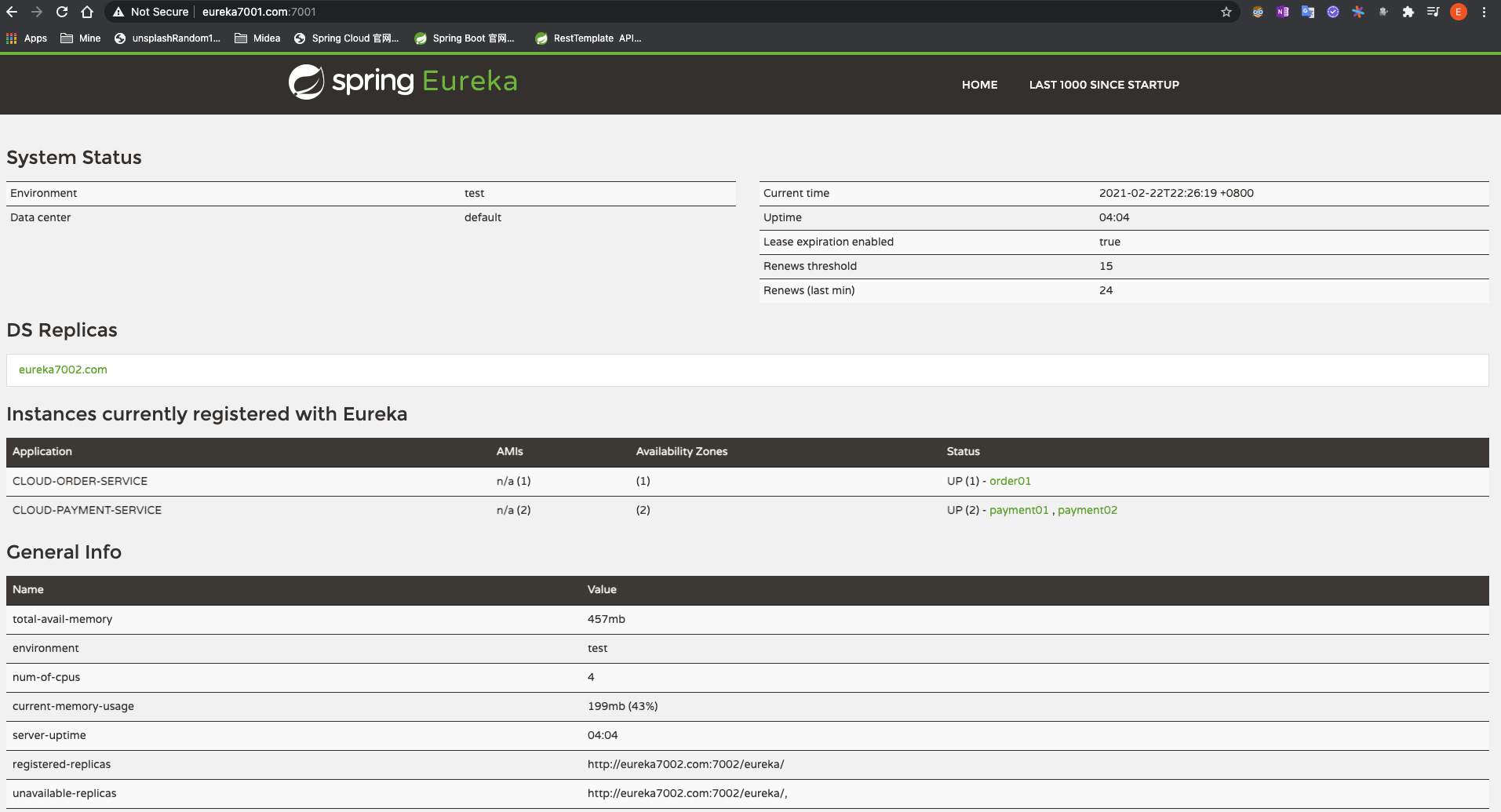Viewport: 1501px width, 812px height.
Task: Expand the Midea bookmarks folder
Action: point(257,38)
